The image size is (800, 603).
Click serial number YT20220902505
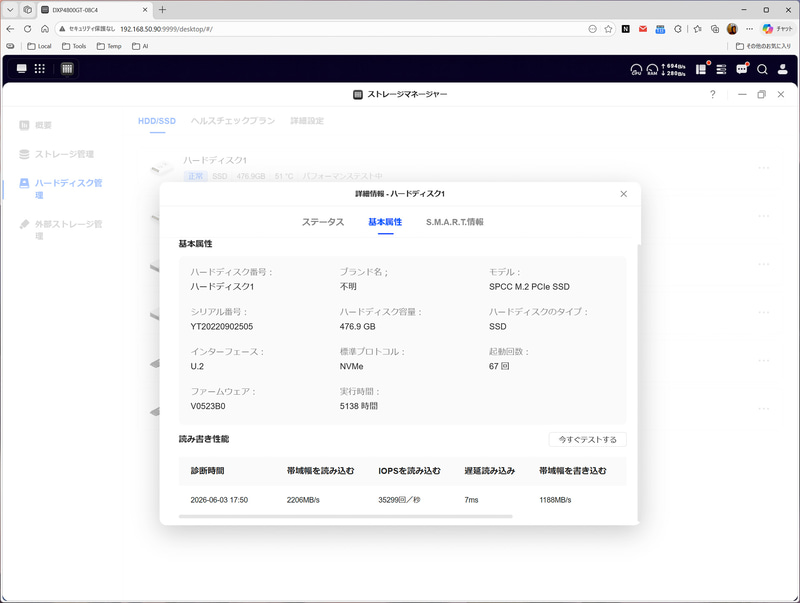point(221,326)
